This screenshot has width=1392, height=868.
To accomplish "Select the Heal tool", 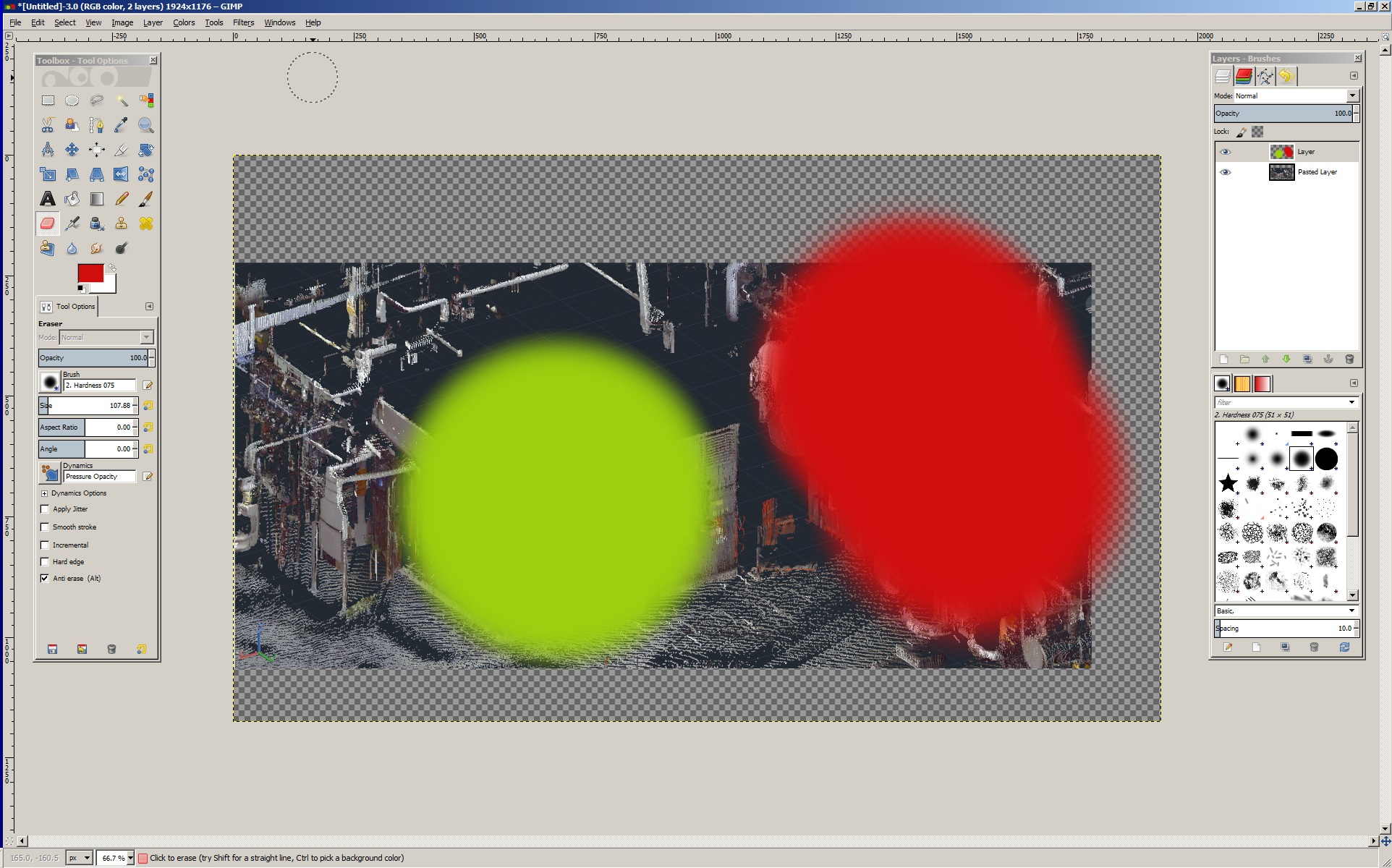I will click(x=146, y=224).
